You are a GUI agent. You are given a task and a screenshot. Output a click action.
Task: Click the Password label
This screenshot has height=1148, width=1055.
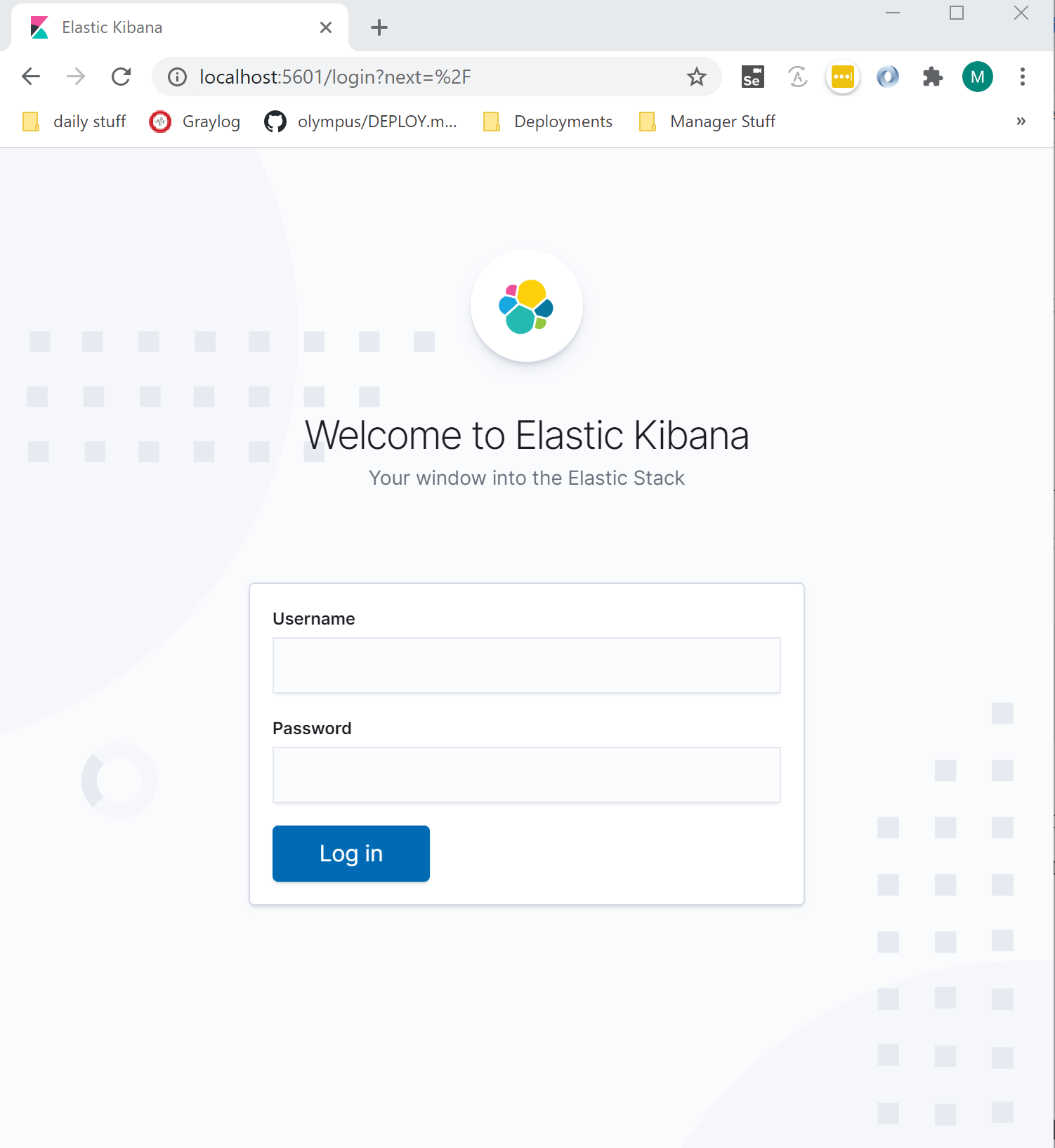coord(312,728)
